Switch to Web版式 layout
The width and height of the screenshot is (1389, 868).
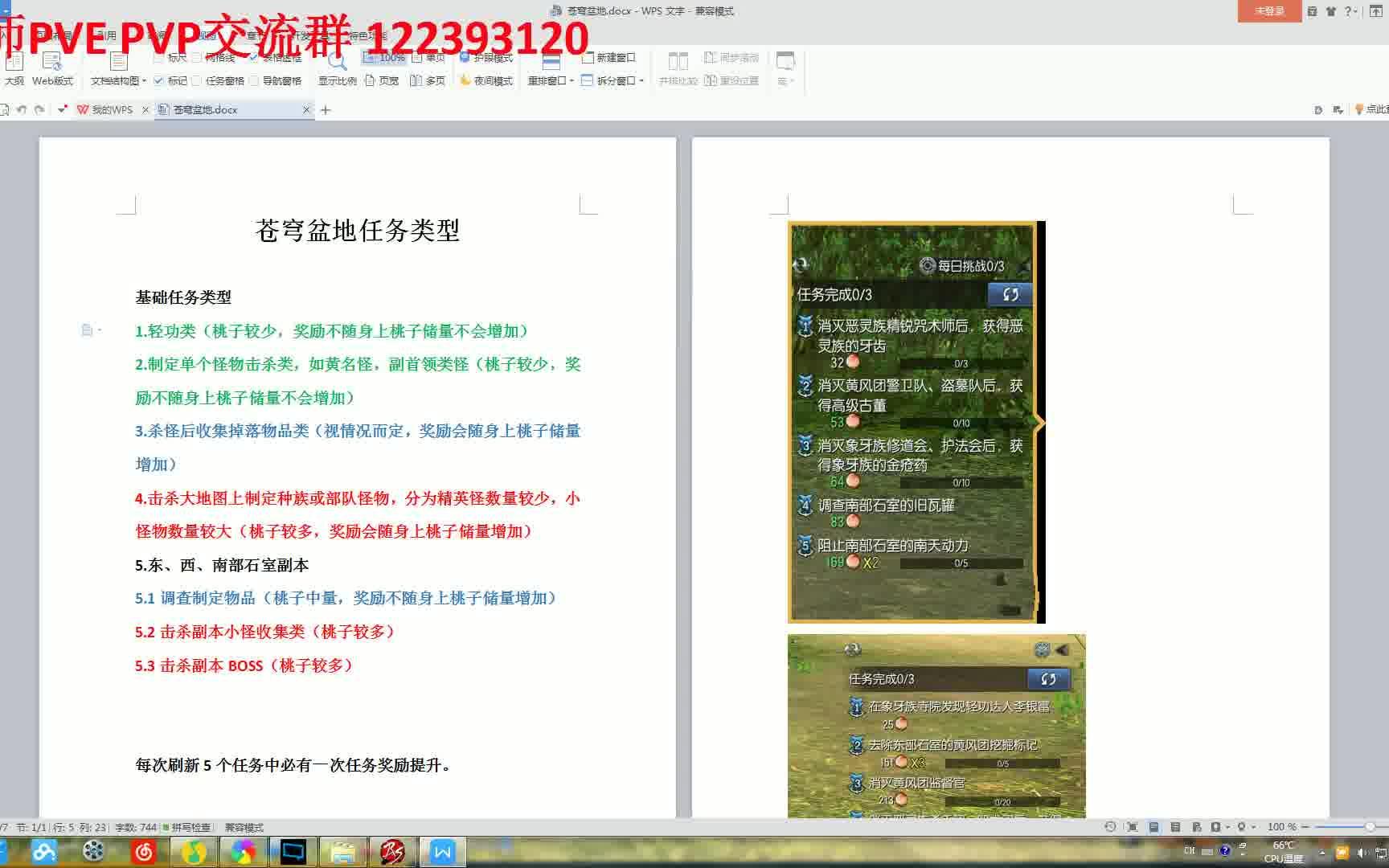pos(52,69)
